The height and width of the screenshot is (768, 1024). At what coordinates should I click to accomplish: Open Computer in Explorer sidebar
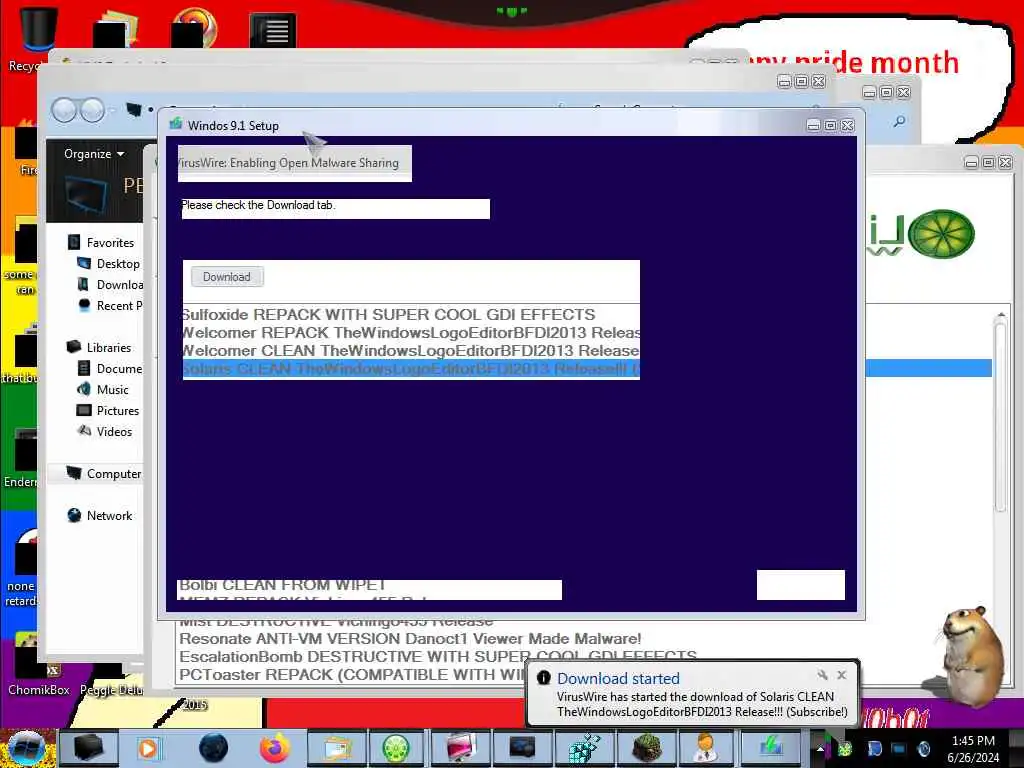pyautogui.click(x=103, y=473)
